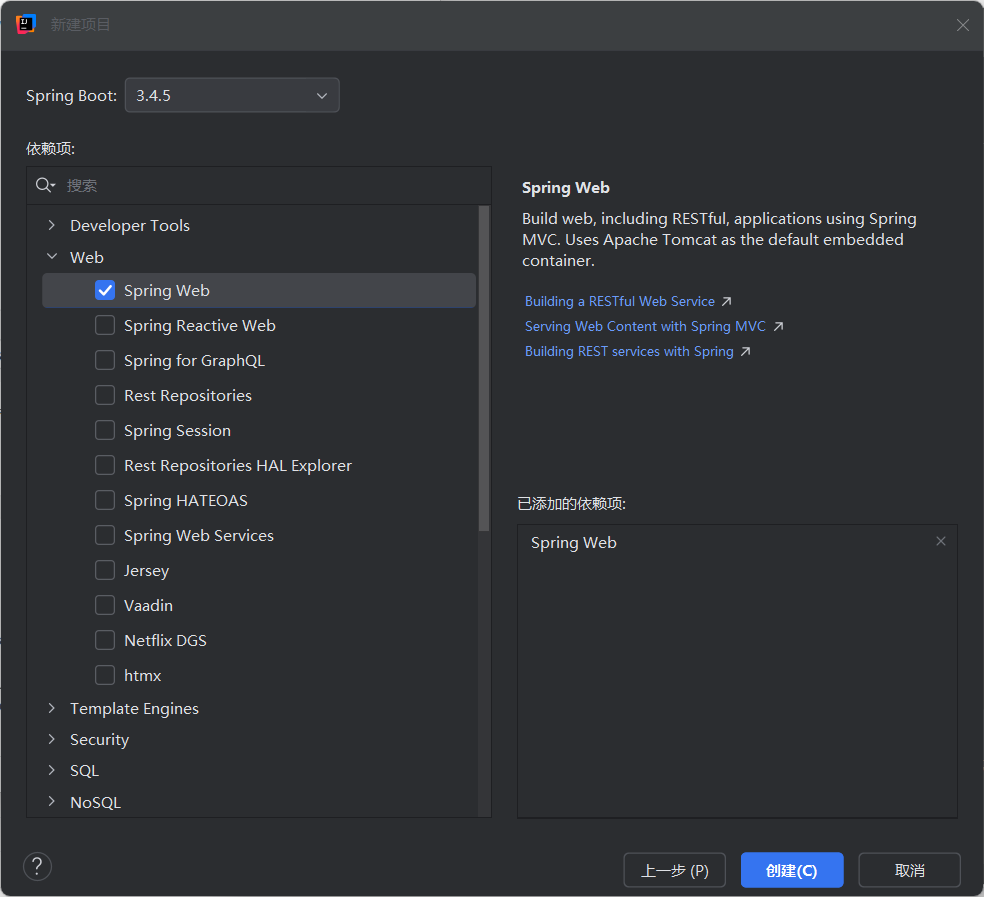Check the Vaadin checkbox
The height and width of the screenshot is (897, 984).
point(105,605)
